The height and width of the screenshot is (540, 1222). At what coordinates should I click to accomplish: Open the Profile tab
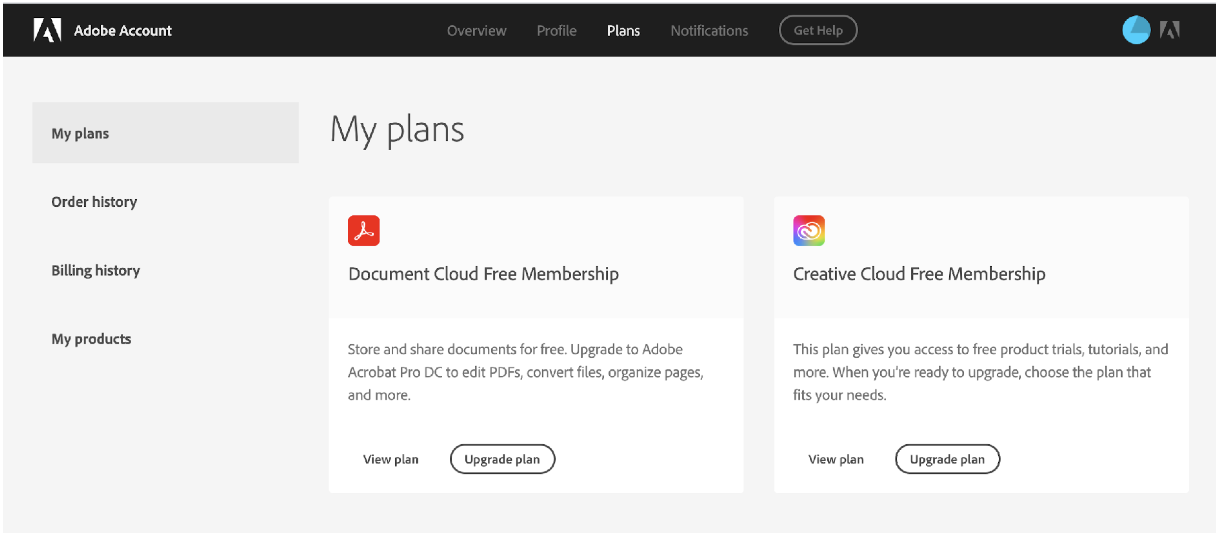point(556,31)
